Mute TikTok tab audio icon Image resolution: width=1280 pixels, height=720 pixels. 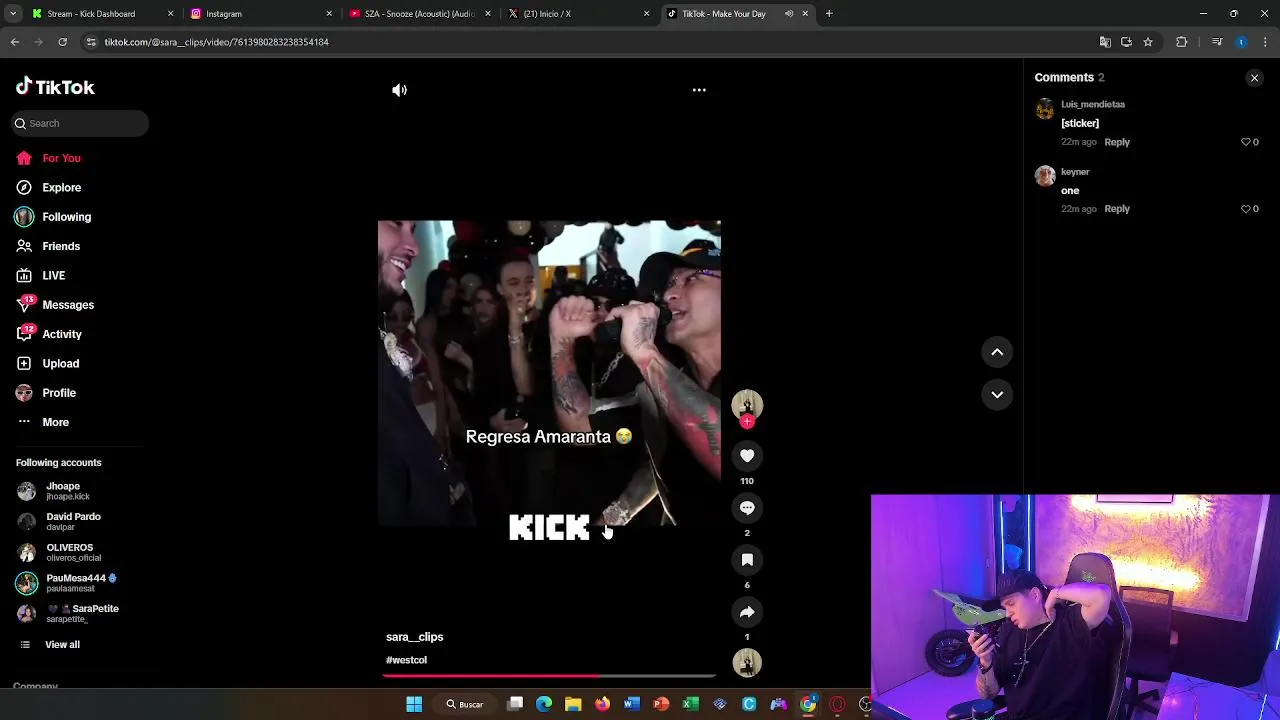tap(789, 14)
